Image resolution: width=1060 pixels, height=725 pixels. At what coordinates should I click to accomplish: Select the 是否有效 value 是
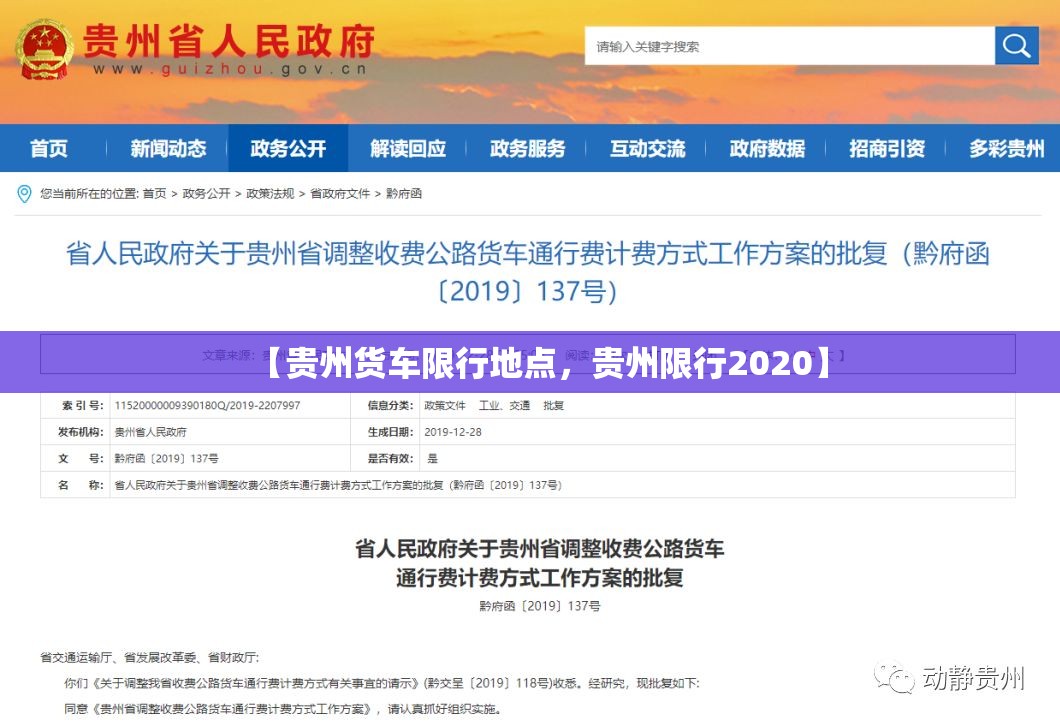click(432, 458)
